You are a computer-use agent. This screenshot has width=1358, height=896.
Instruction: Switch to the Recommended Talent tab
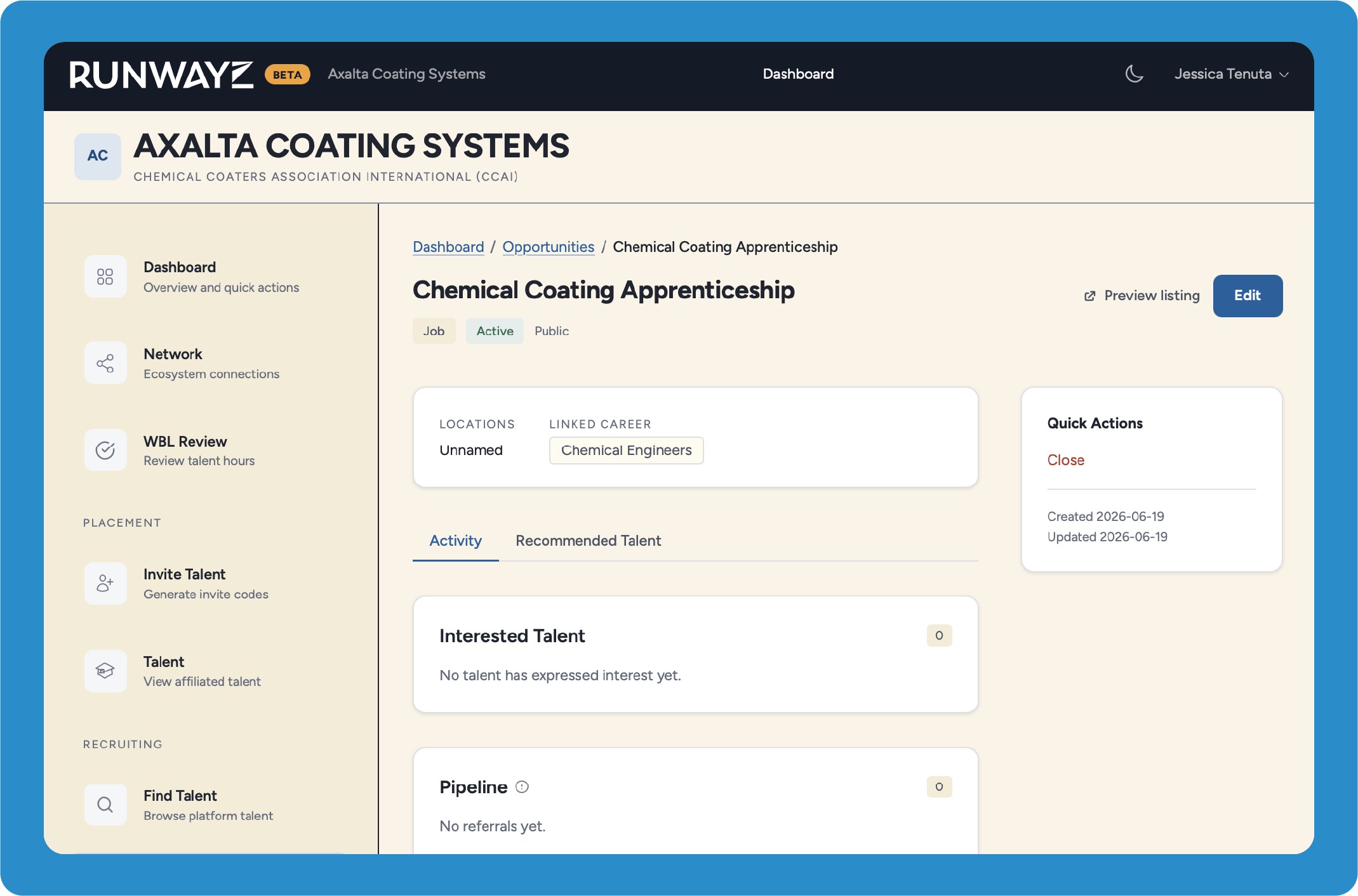click(589, 541)
